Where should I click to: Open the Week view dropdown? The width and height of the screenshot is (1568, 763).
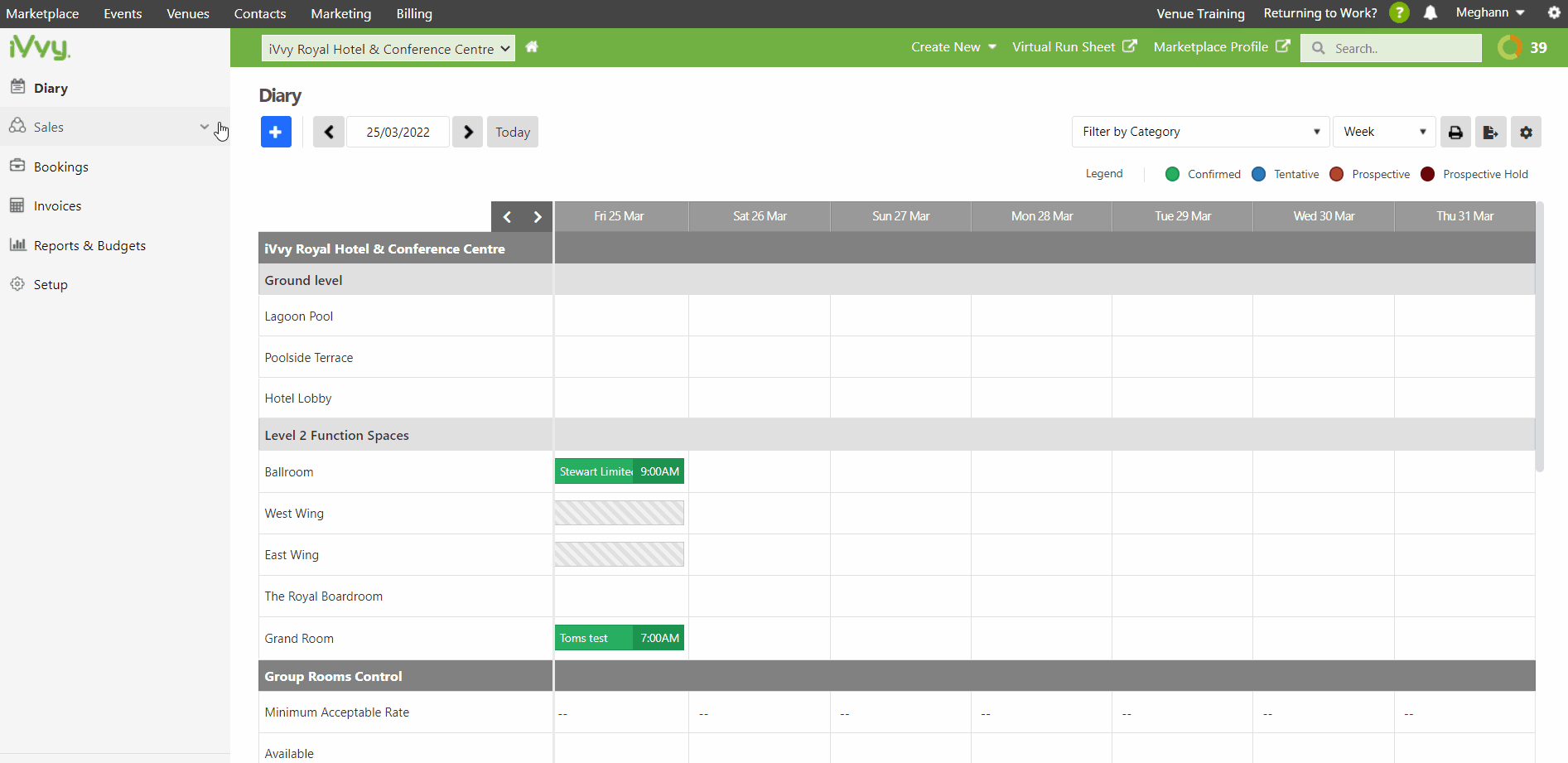[x=1384, y=132]
